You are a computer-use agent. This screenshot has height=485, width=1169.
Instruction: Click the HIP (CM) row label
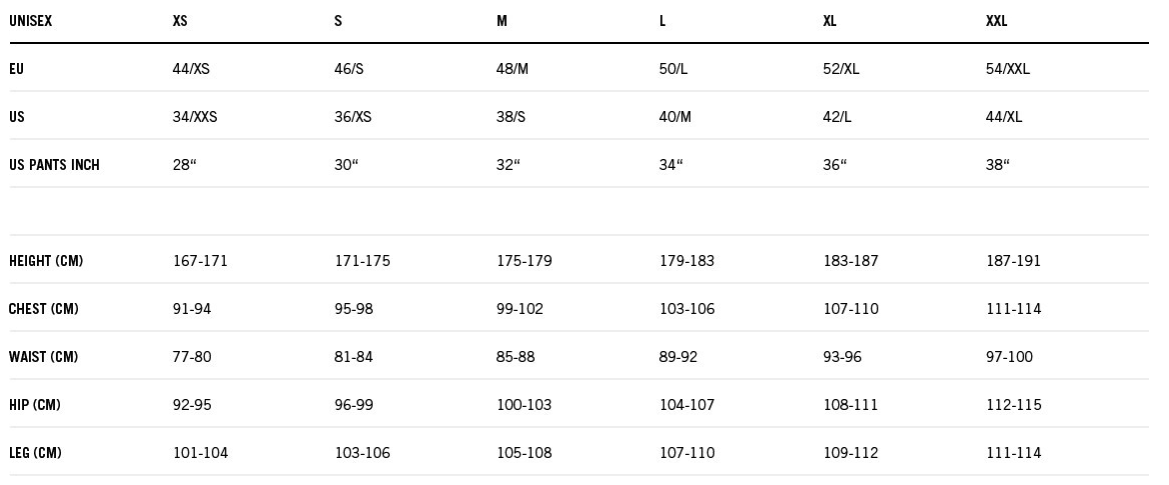[x=35, y=405]
